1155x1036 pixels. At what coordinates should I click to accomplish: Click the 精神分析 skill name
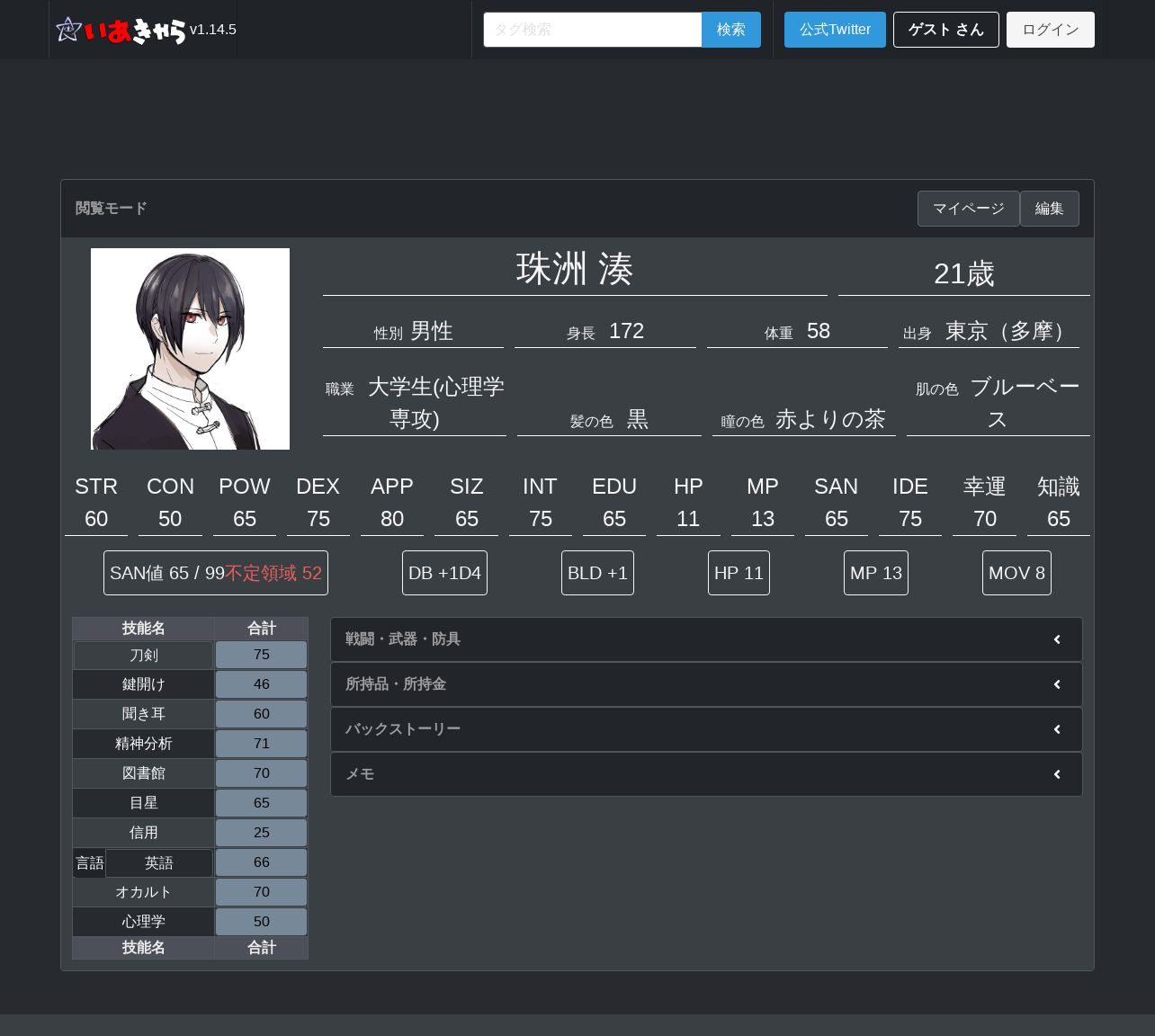[143, 744]
